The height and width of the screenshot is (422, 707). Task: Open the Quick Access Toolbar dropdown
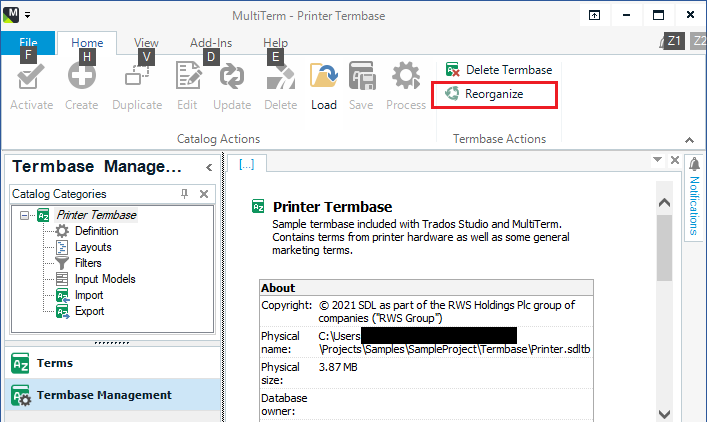pos(28,15)
